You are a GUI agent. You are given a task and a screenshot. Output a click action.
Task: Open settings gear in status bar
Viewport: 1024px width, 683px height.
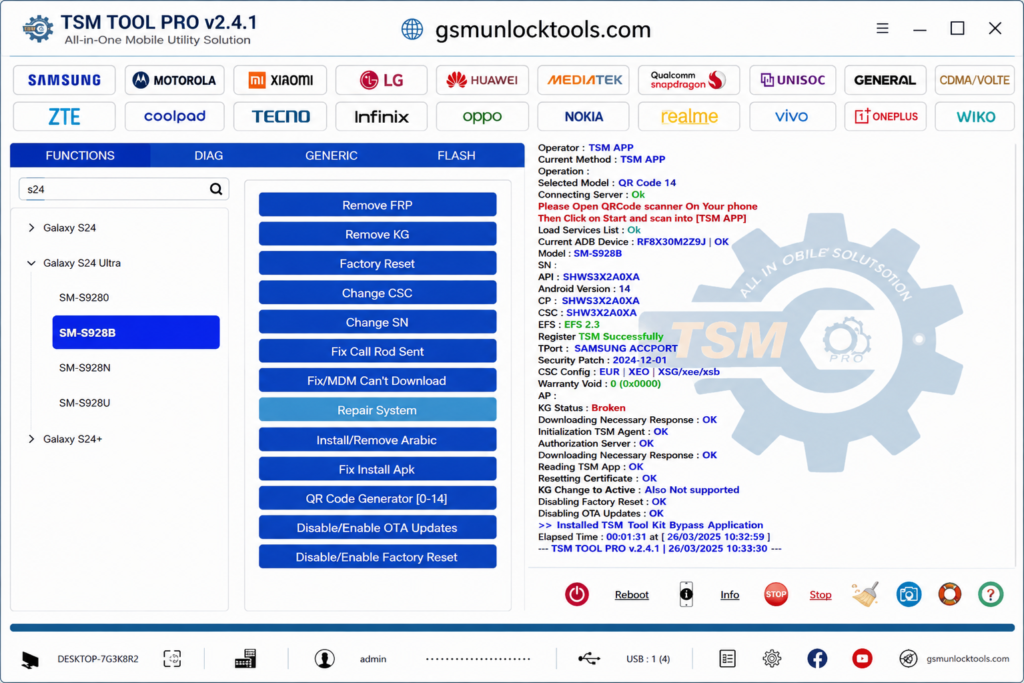(x=772, y=658)
